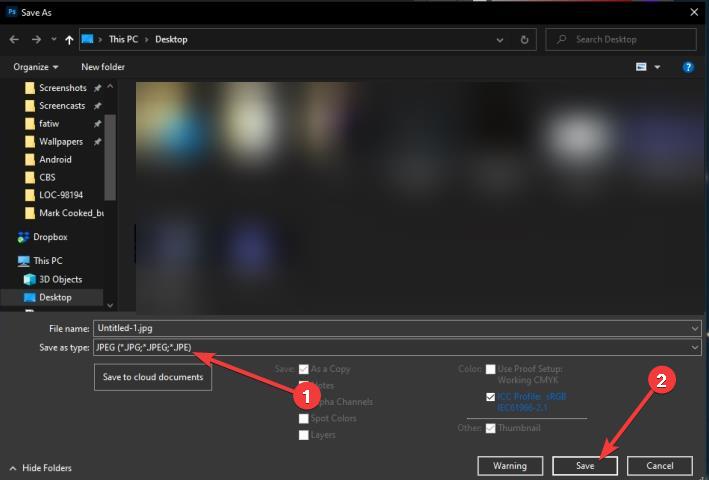Change the view layout icon

(x=641, y=67)
